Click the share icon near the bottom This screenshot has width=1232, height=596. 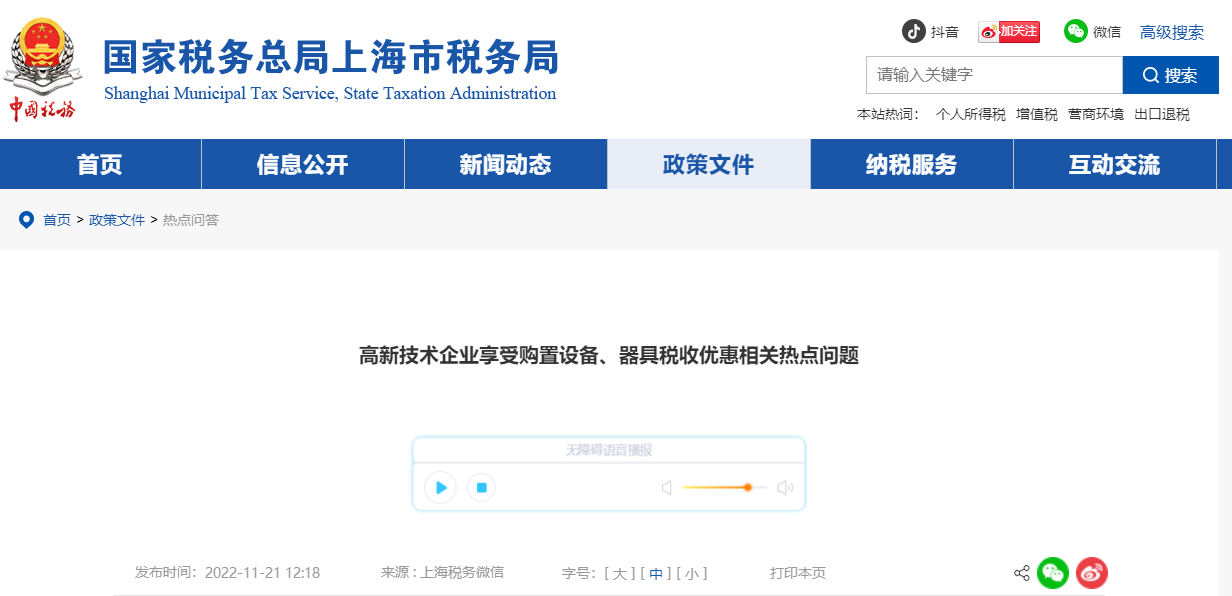pyautogui.click(x=1021, y=573)
